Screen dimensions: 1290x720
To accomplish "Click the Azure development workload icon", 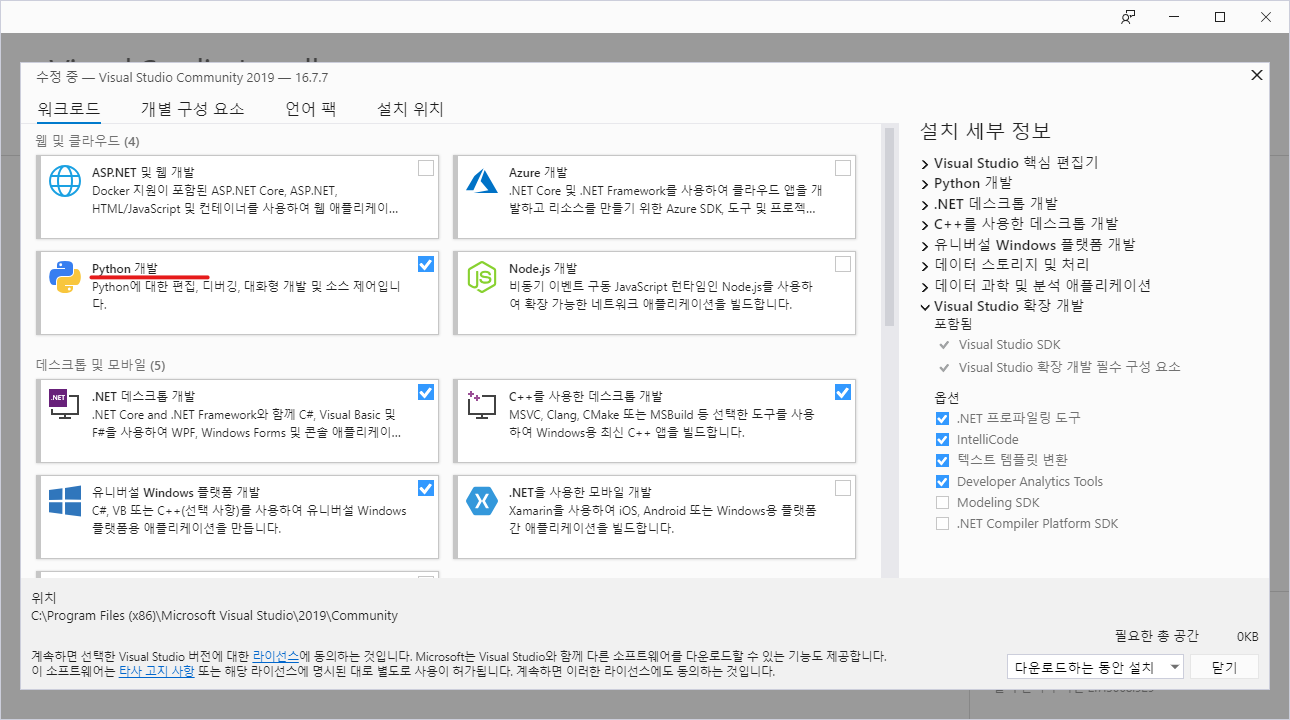I will pyautogui.click(x=482, y=182).
